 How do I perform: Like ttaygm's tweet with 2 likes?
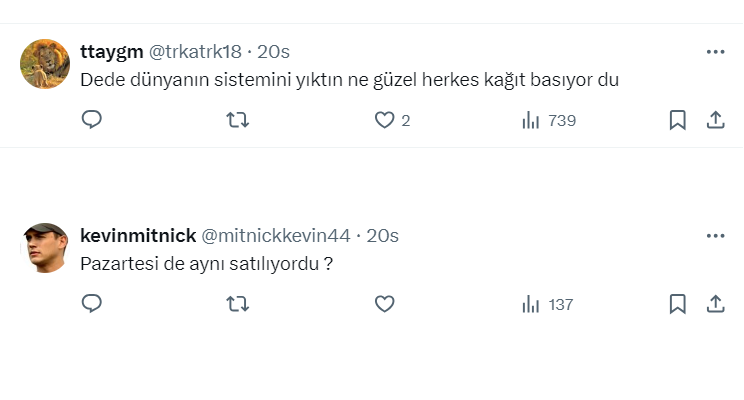click(385, 120)
